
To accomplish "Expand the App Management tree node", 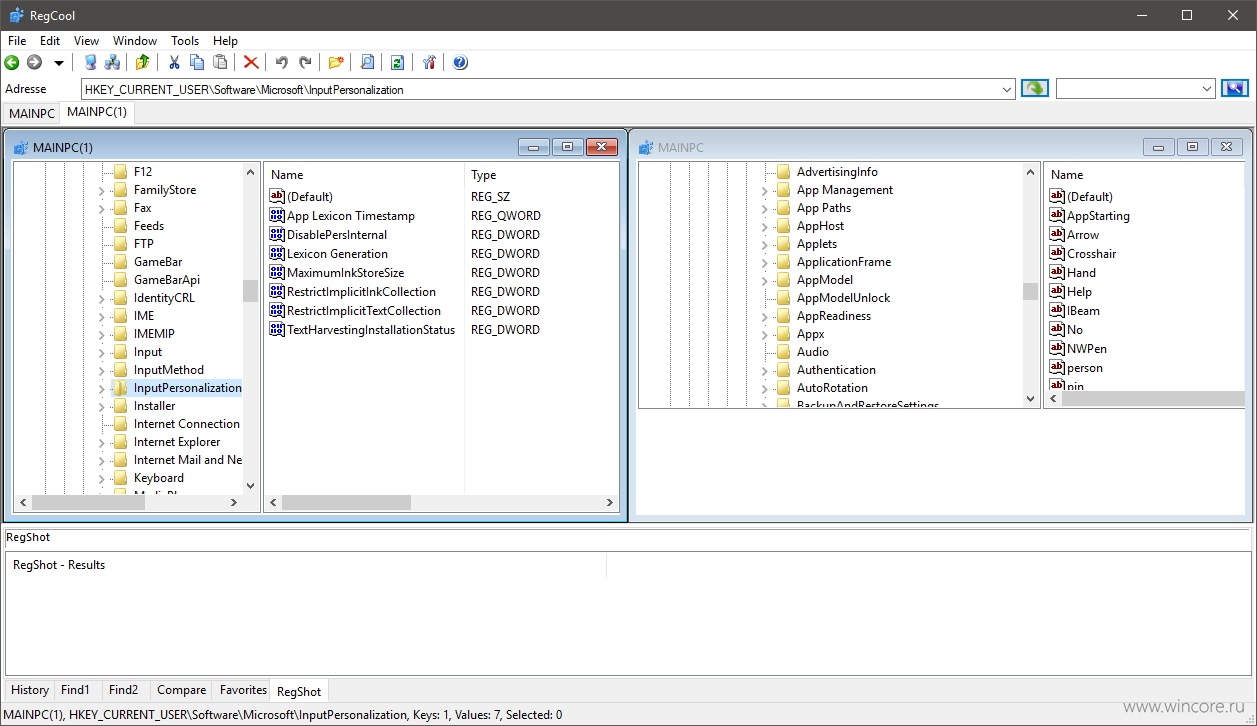I will [x=764, y=190].
